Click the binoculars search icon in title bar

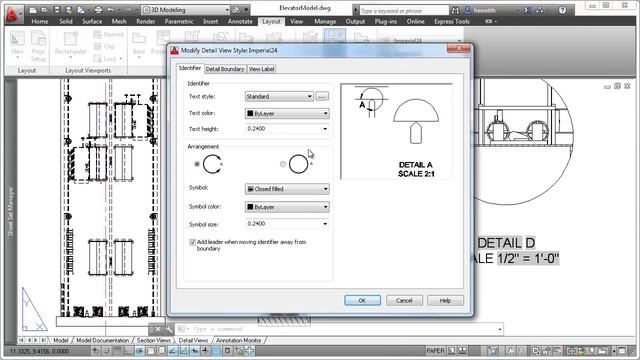455,10
